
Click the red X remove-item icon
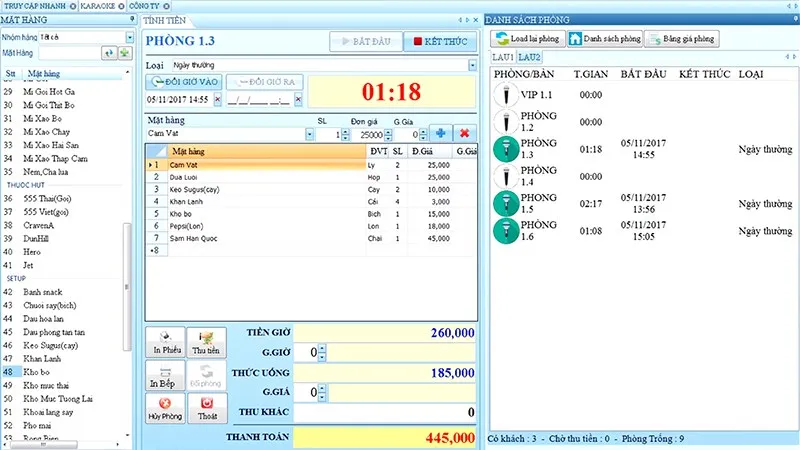tap(465, 133)
